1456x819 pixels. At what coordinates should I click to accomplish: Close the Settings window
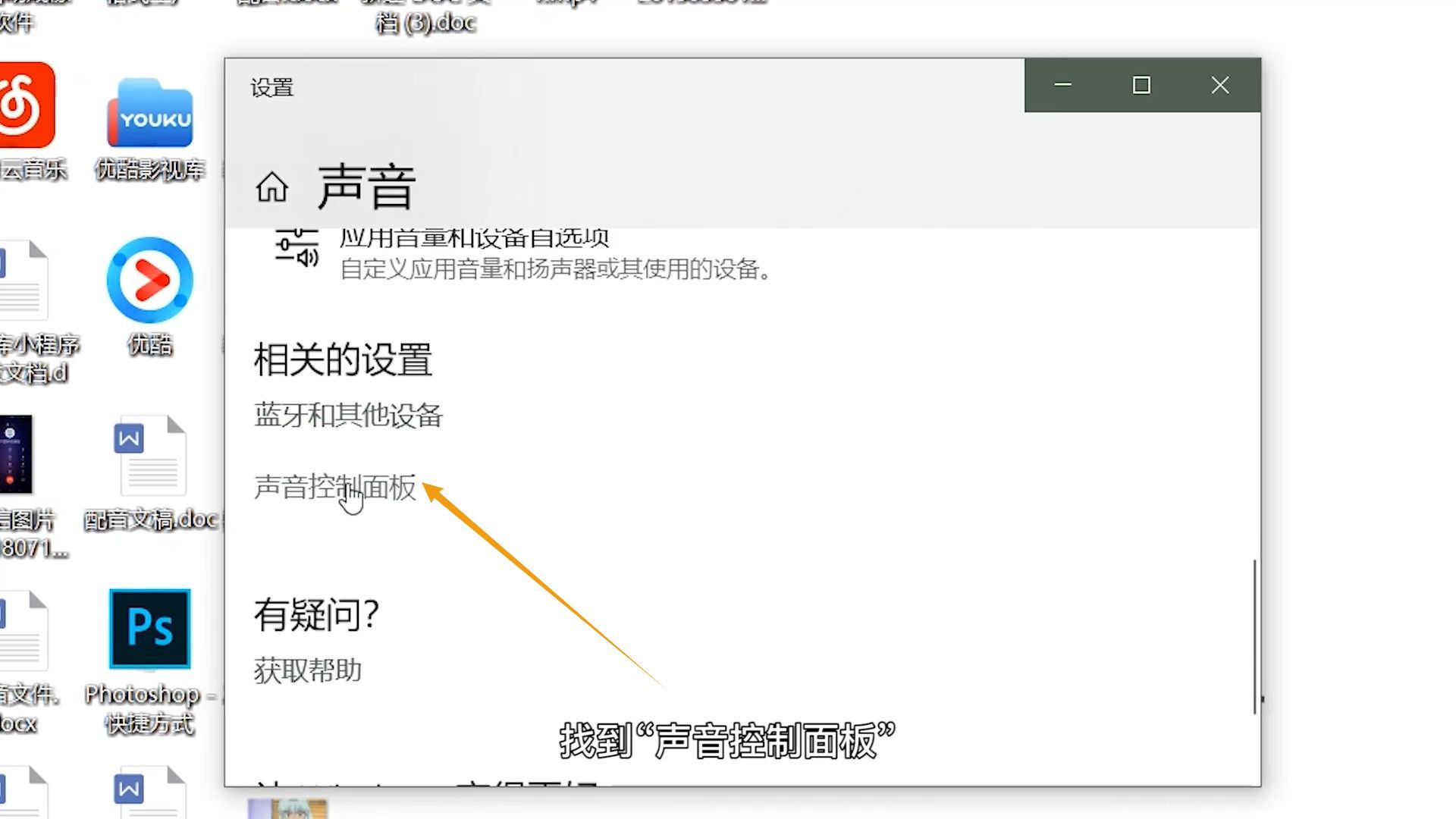1219,86
